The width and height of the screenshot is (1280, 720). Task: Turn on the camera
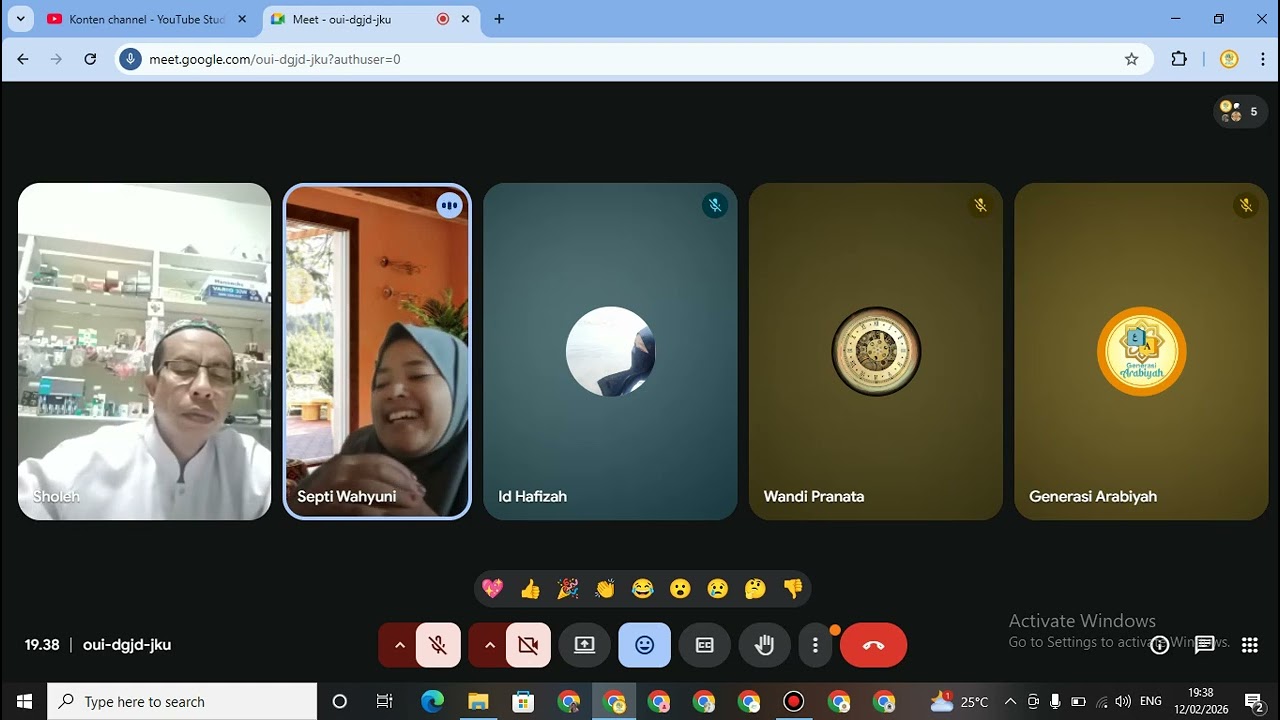(528, 645)
